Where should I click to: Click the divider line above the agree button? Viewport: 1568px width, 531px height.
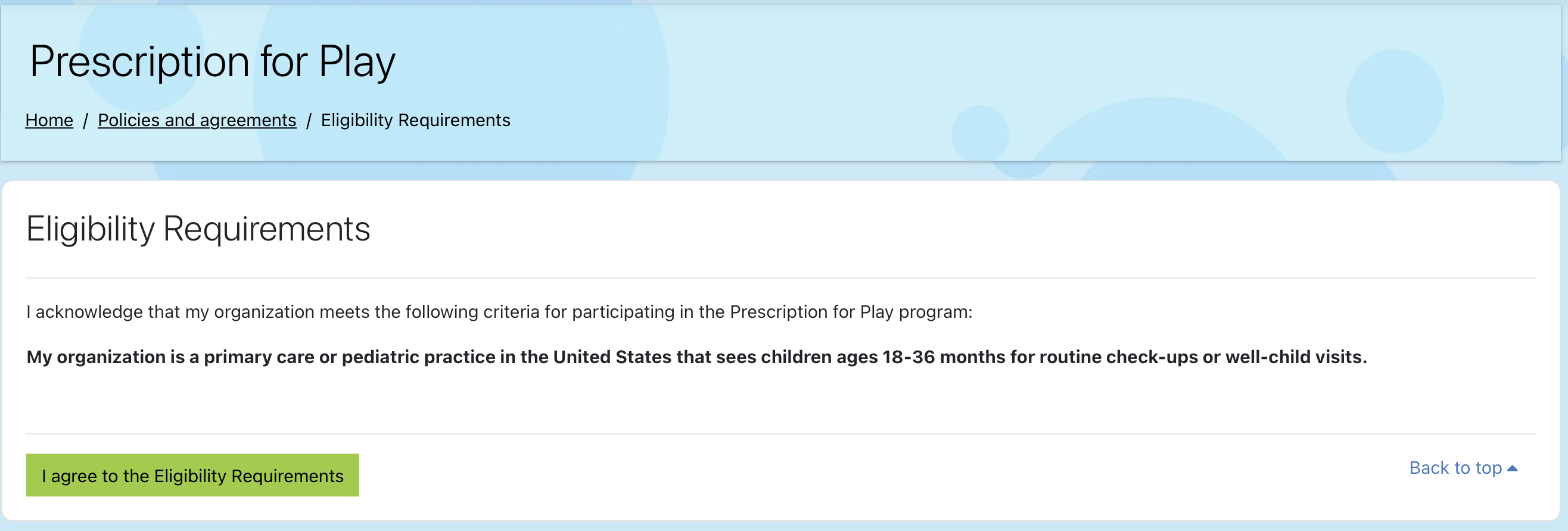tap(780, 434)
